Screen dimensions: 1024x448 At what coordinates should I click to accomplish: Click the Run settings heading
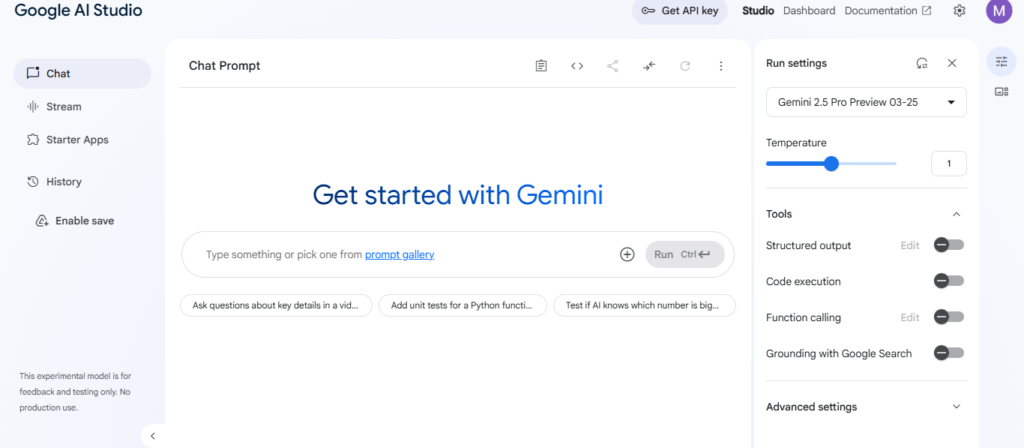(x=796, y=63)
